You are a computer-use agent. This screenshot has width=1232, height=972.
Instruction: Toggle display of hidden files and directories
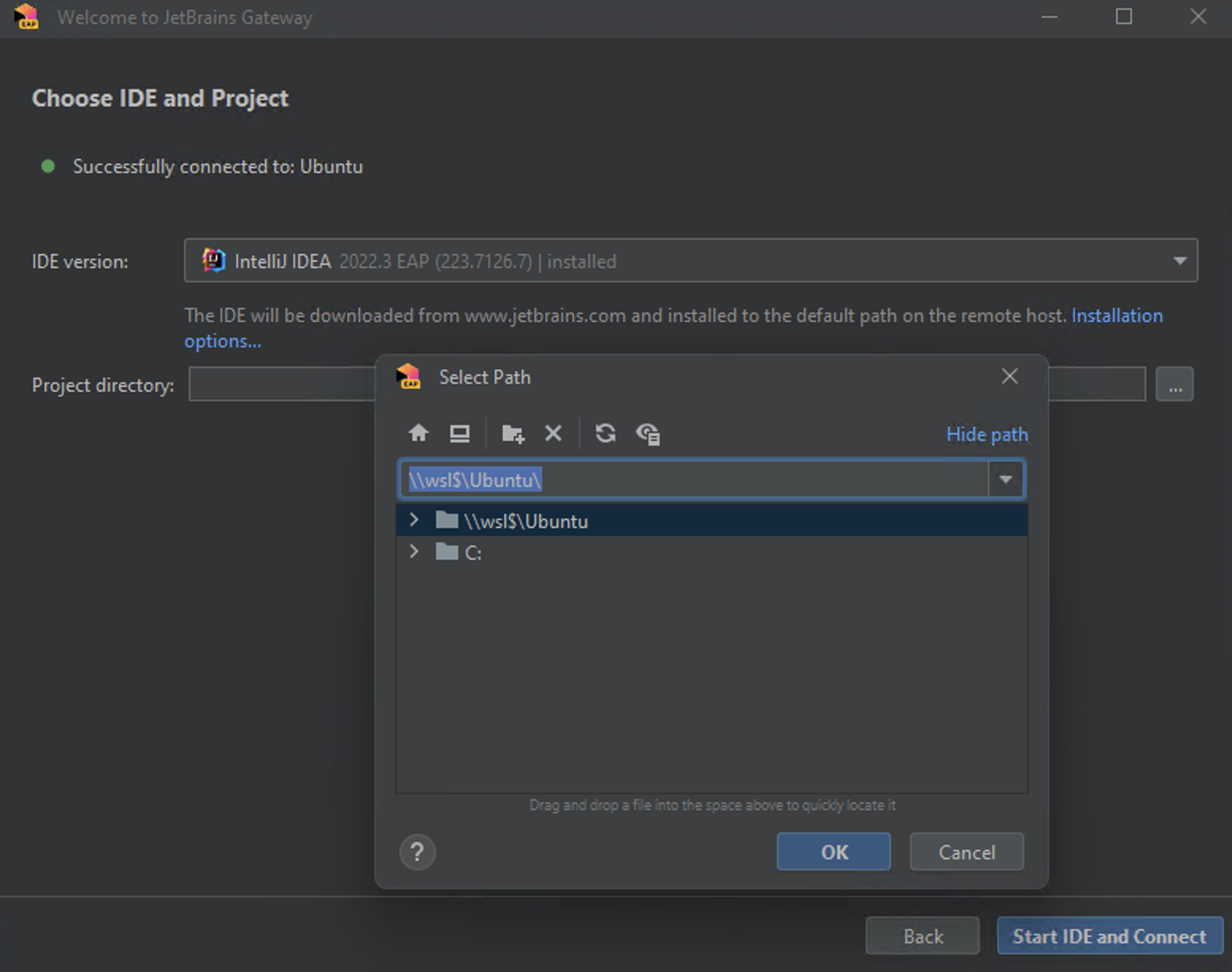coord(648,433)
